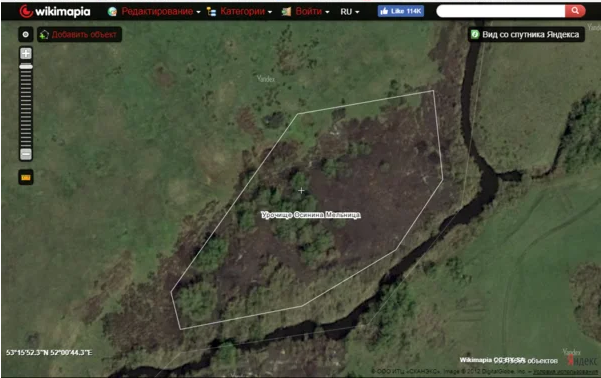Open the Wikimapia logo home link
This screenshot has width=601, height=378.
click(55, 12)
